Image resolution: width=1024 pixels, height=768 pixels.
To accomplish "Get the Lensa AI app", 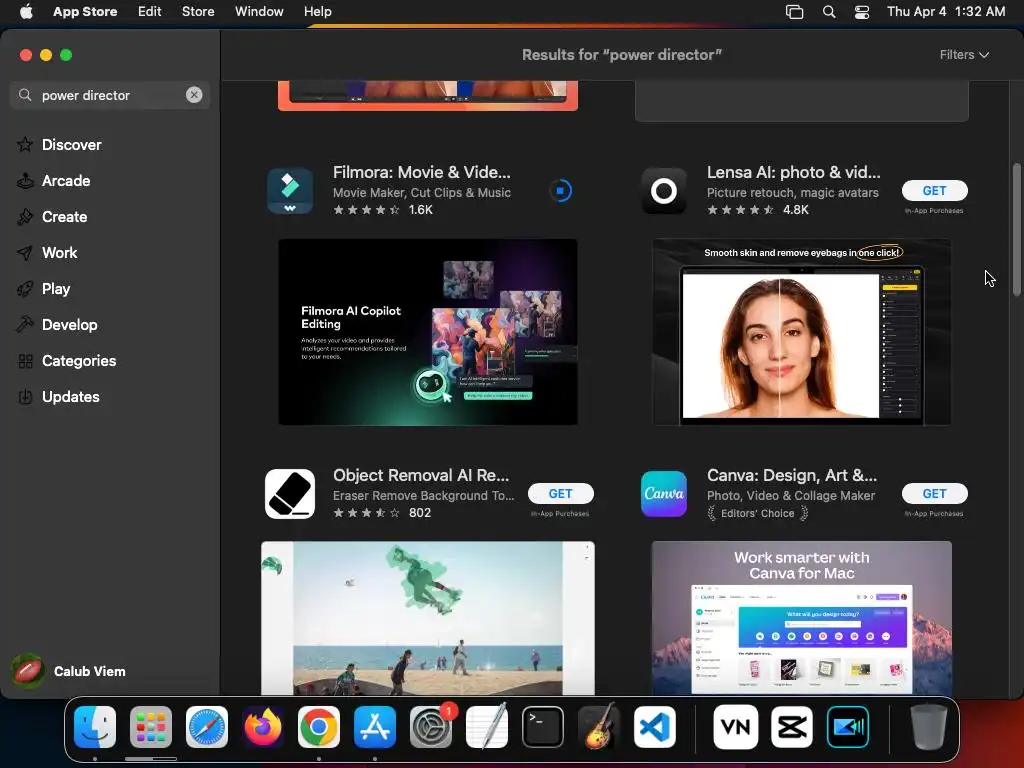I will pos(934,191).
